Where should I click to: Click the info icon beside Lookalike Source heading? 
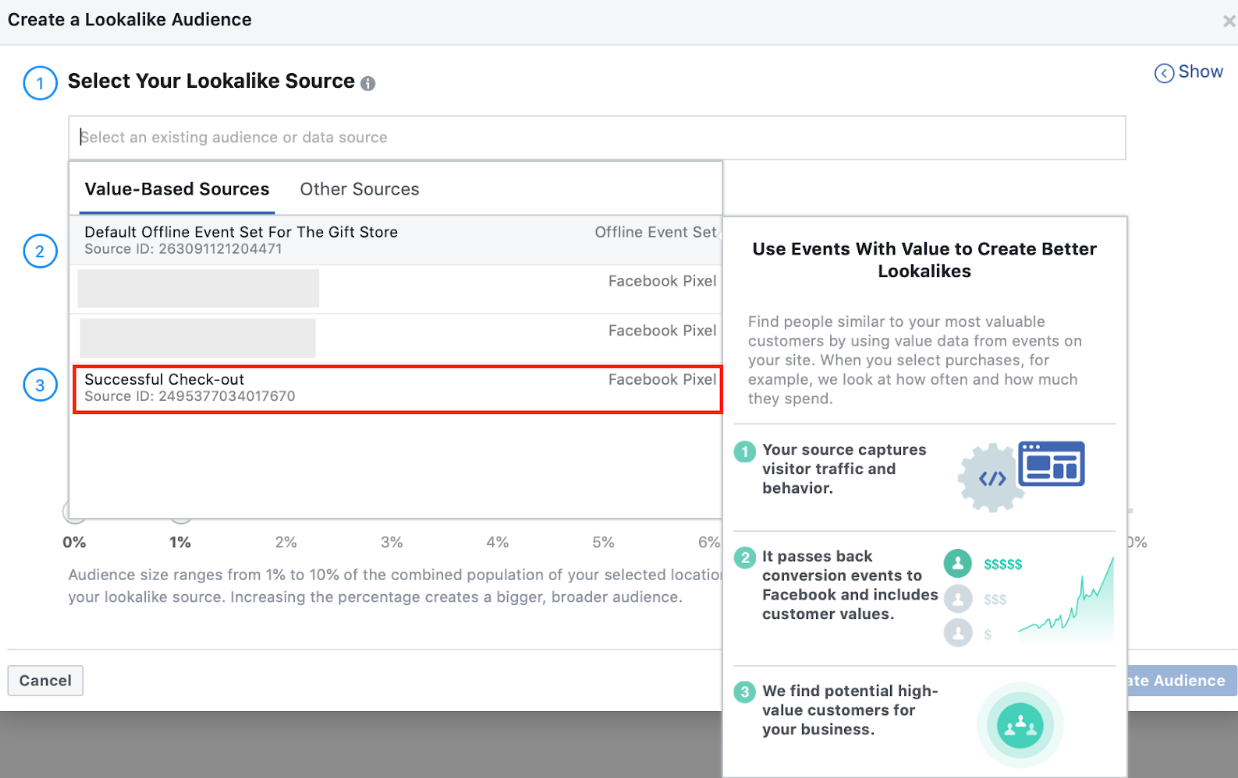(368, 84)
